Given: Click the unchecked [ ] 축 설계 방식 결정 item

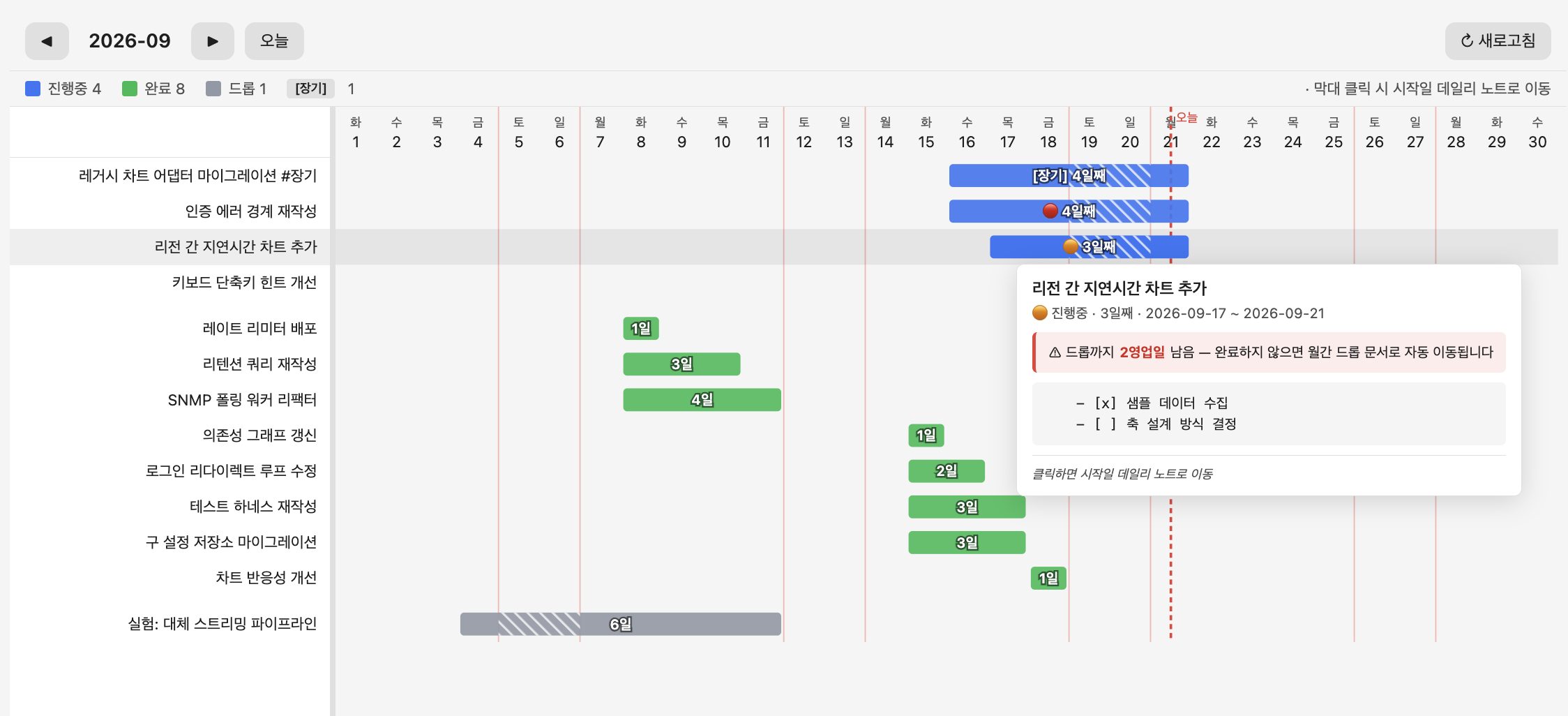Looking at the screenshot, I should tap(1156, 424).
